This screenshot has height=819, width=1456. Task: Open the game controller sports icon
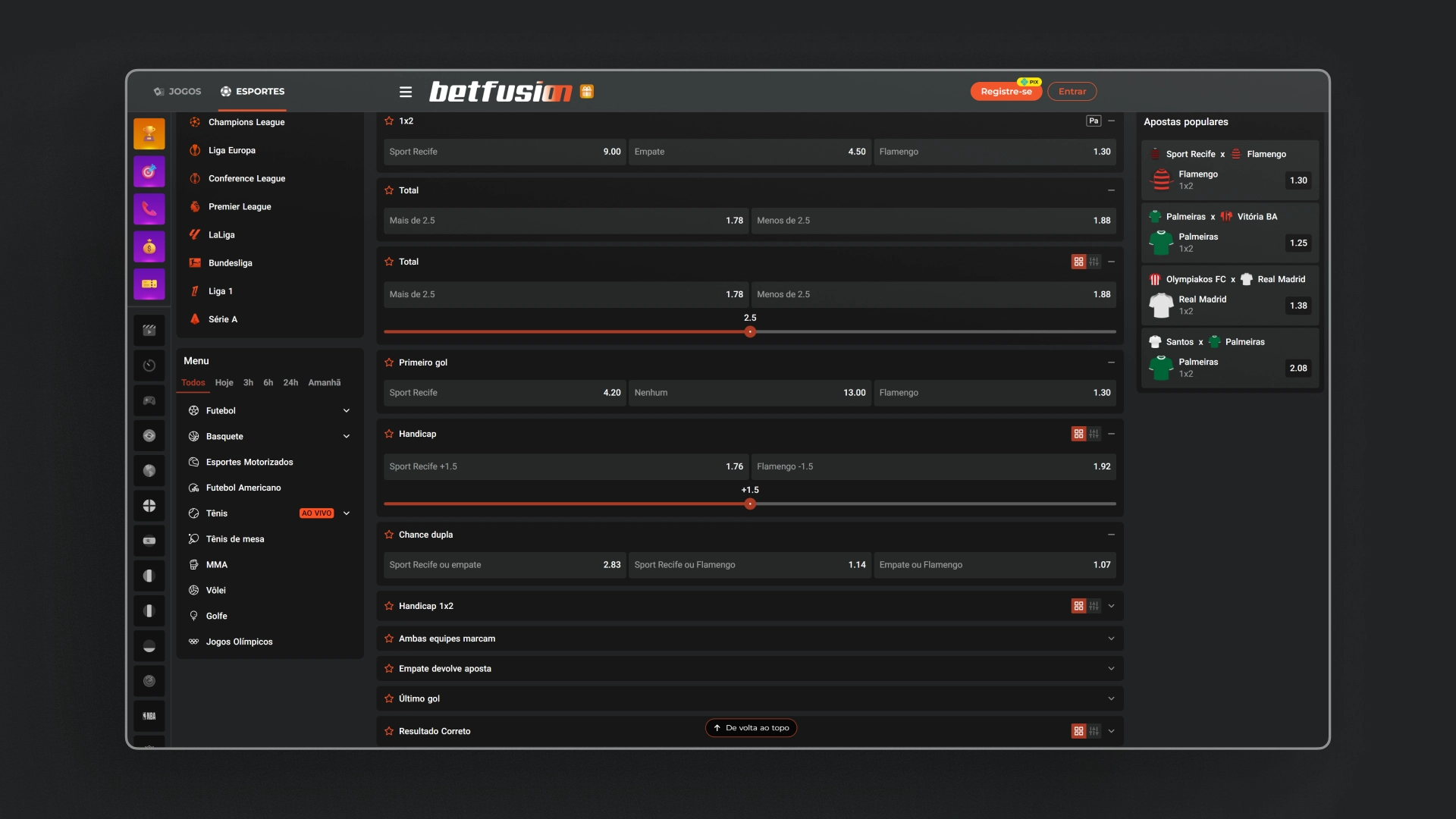pyautogui.click(x=149, y=400)
